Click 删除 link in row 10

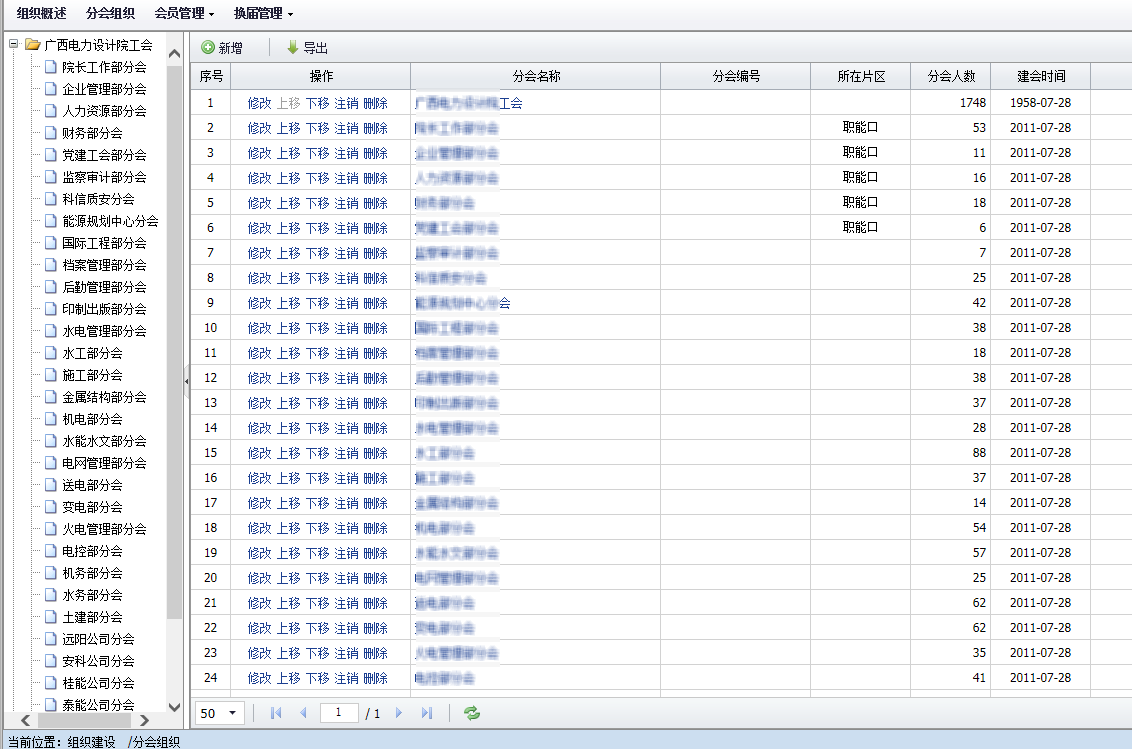pyautogui.click(x=375, y=328)
